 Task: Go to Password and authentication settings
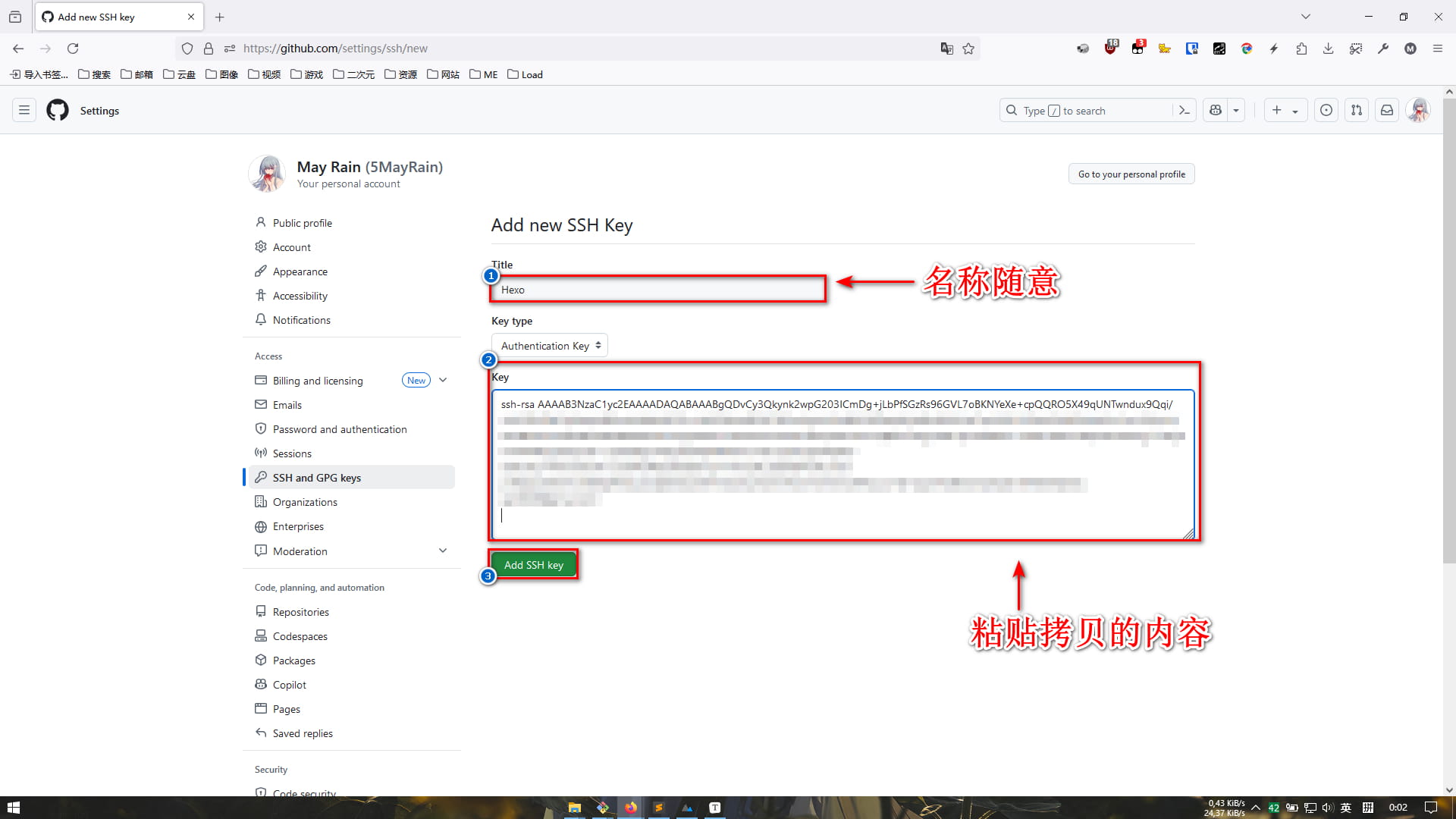340,429
